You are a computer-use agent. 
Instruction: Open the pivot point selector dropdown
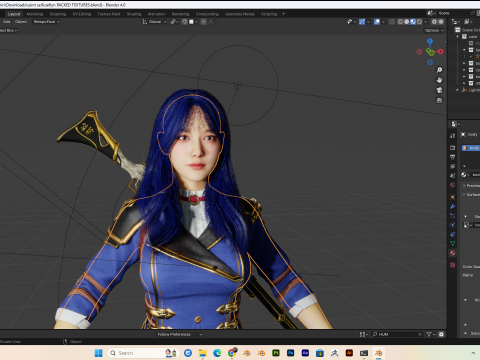175,22
